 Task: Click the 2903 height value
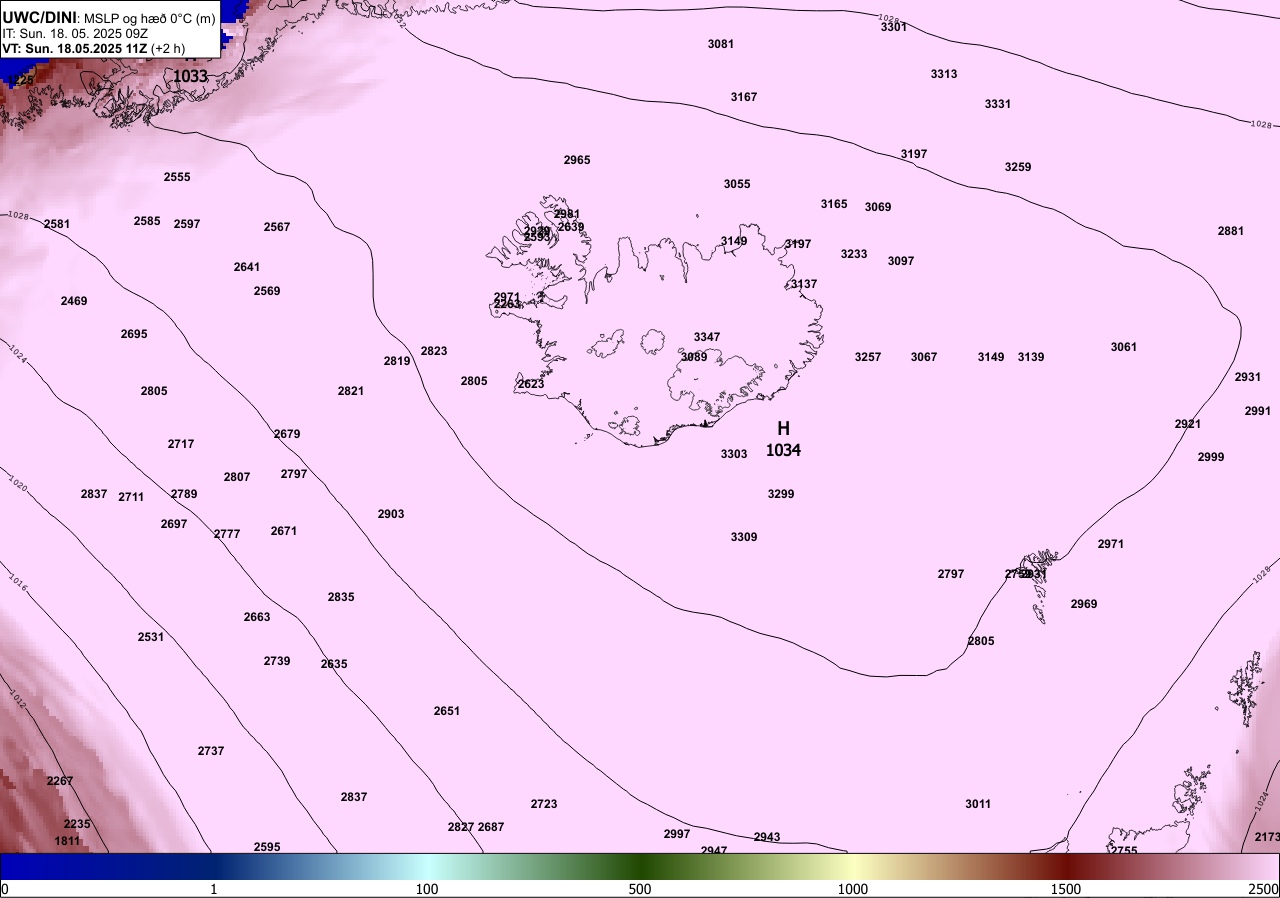coord(391,514)
